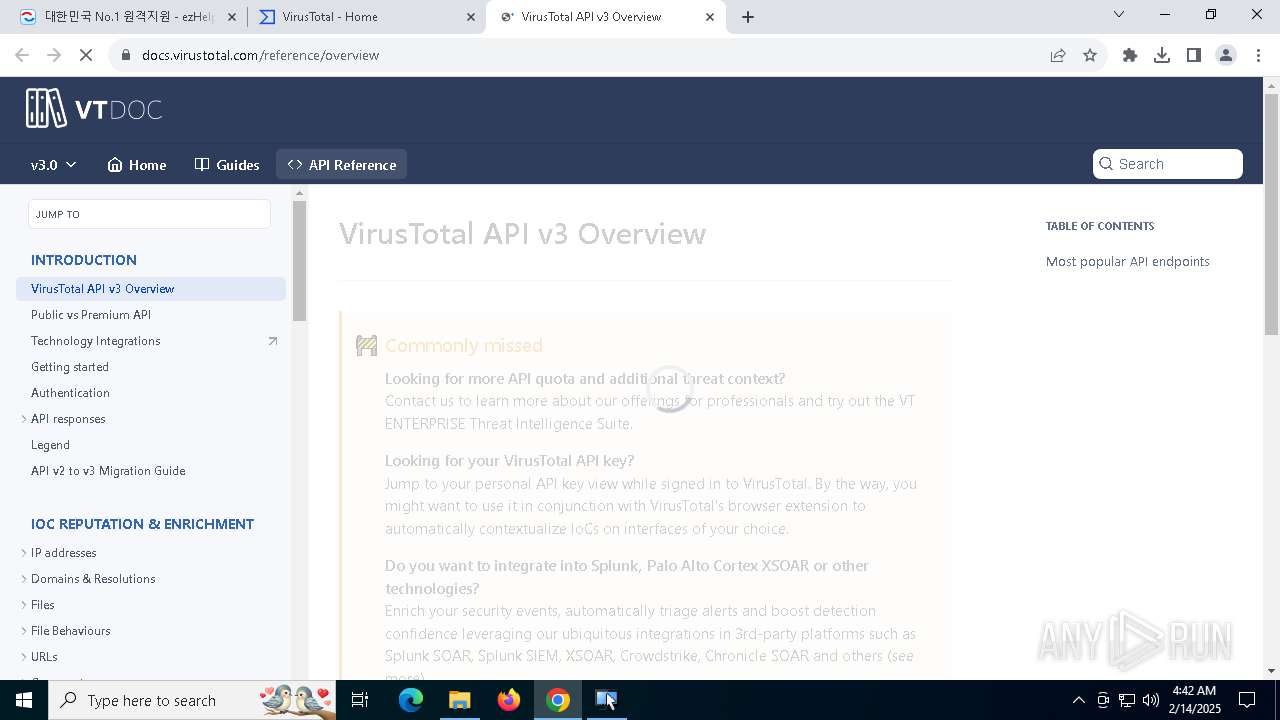1280x720 pixels.
Task: Click external link arrow beside Technology Integrations
Action: (272, 341)
